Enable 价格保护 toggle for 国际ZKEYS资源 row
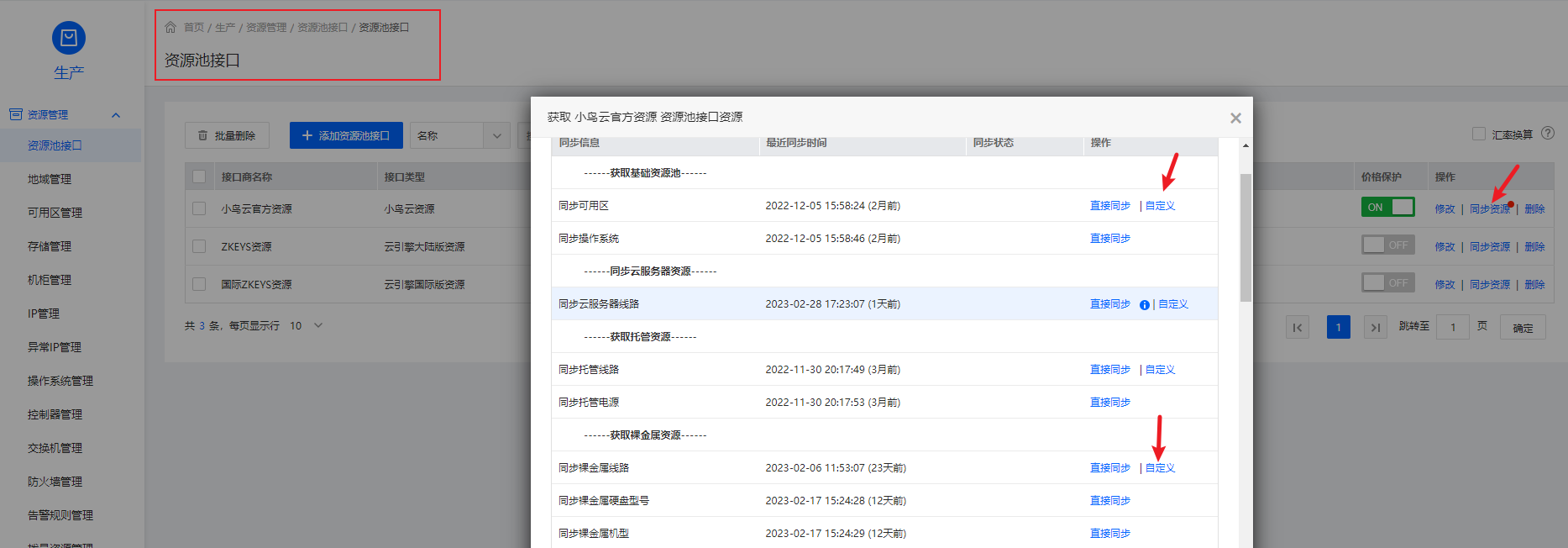1568x548 pixels. point(1387,282)
